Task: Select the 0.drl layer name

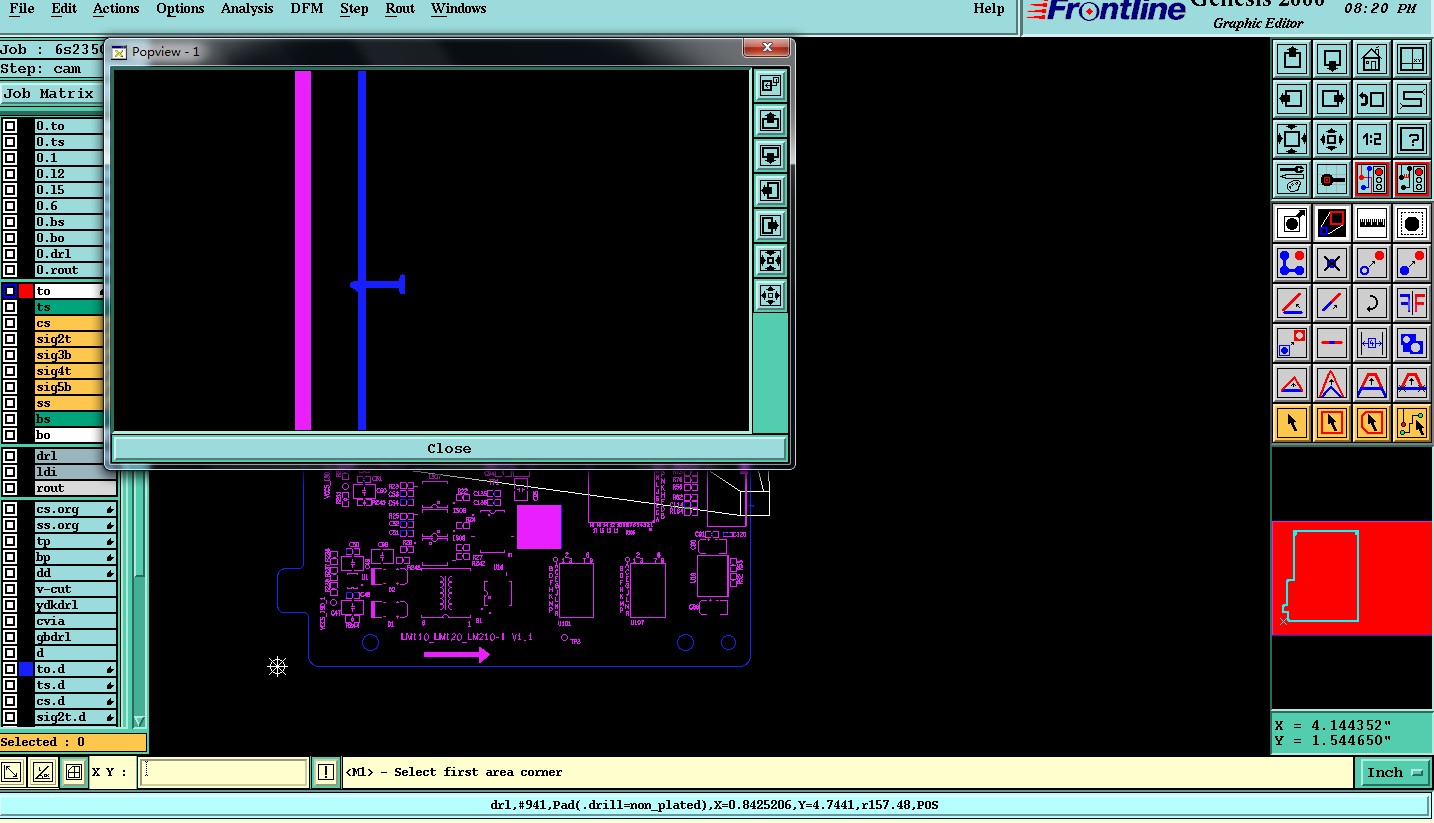Action: coord(68,254)
